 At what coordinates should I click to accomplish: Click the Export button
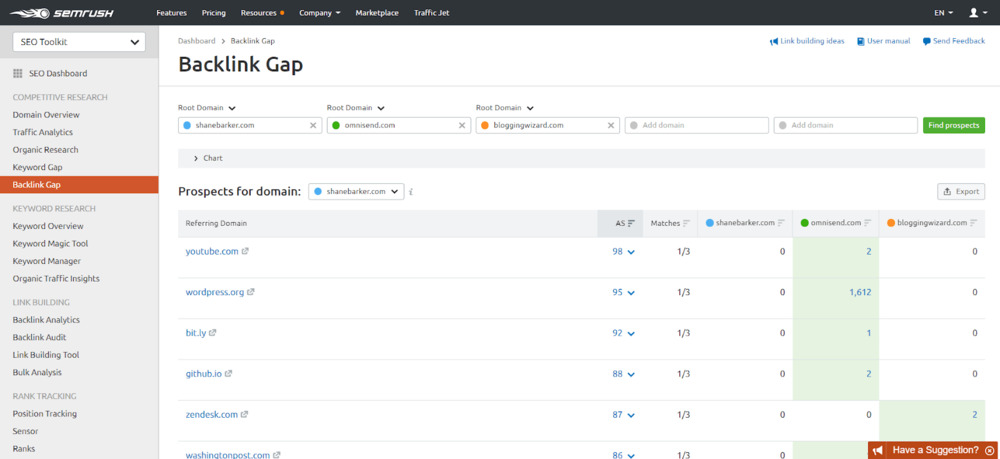tap(960, 191)
